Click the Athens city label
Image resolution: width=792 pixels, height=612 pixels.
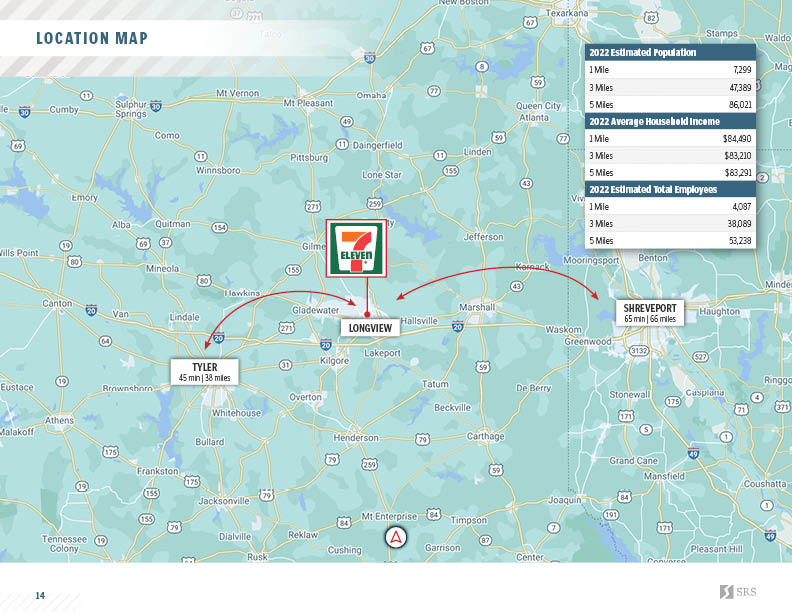[59, 420]
